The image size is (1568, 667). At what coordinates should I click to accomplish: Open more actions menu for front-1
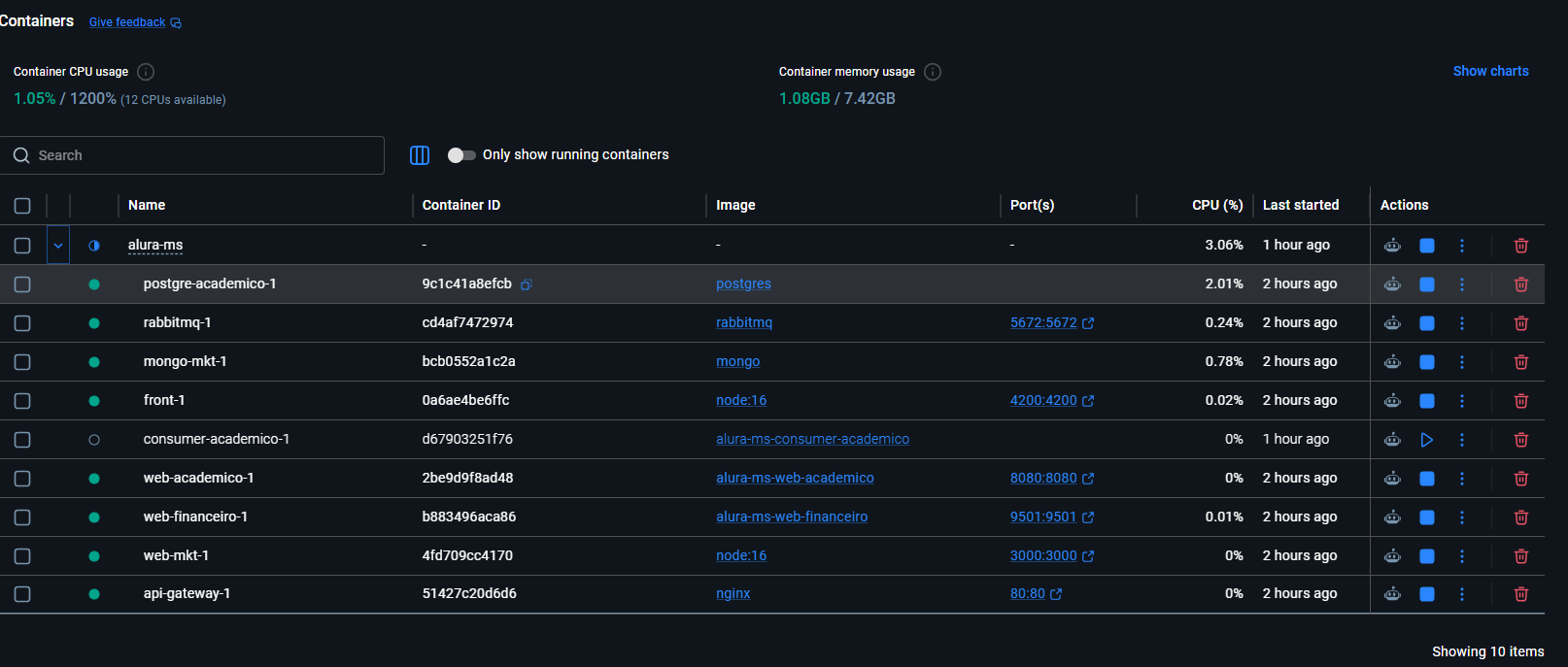coord(1461,401)
